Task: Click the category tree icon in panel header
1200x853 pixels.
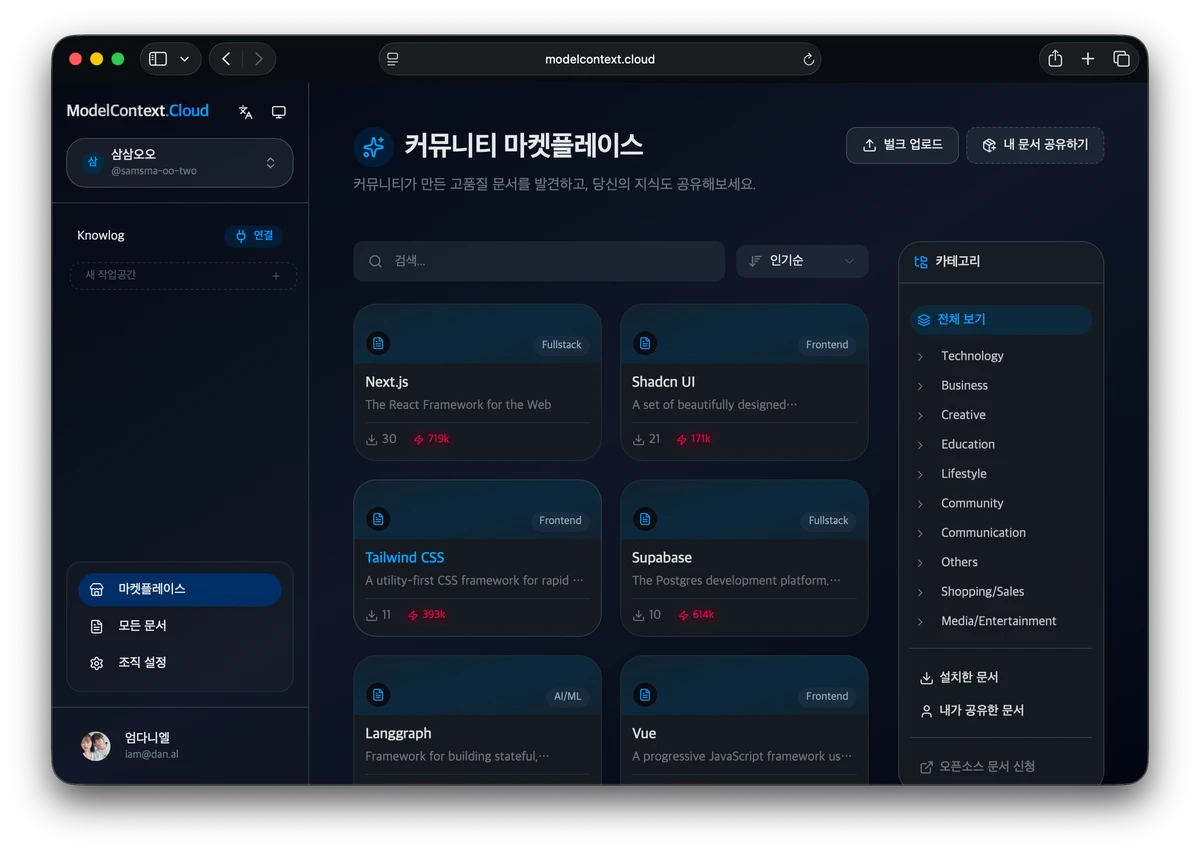Action: point(921,262)
